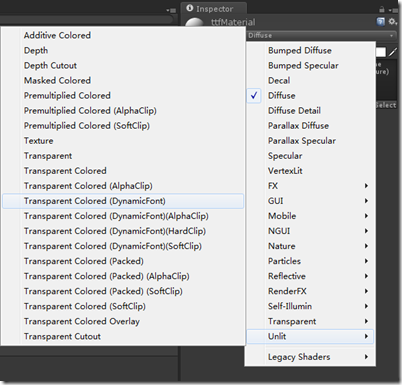The image size is (402, 385).
Task: Expand the Nature shader submenu
Action: pos(310,246)
